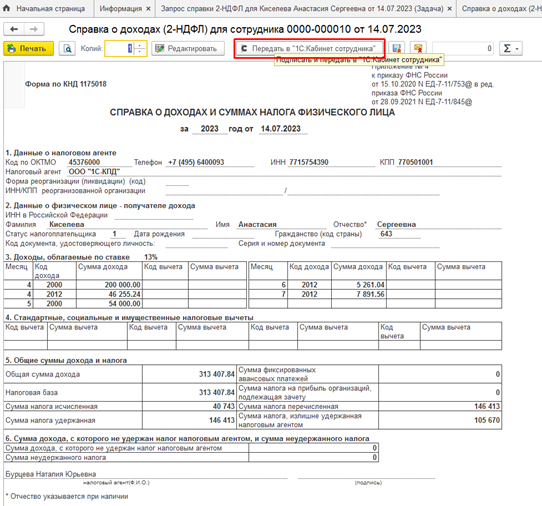The height and width of the screenshot is (506, 542).
Task: Select the ИНН value 7715754390
Action: [309, 162]
